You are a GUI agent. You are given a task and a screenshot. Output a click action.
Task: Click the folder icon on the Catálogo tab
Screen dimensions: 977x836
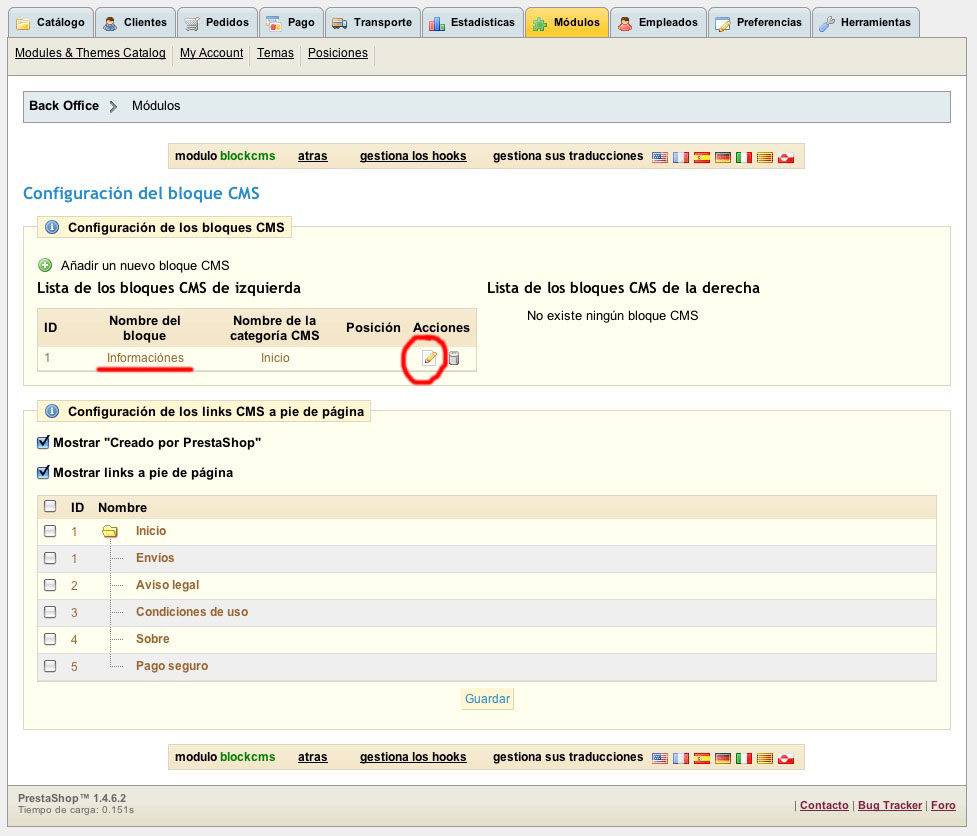23,24
